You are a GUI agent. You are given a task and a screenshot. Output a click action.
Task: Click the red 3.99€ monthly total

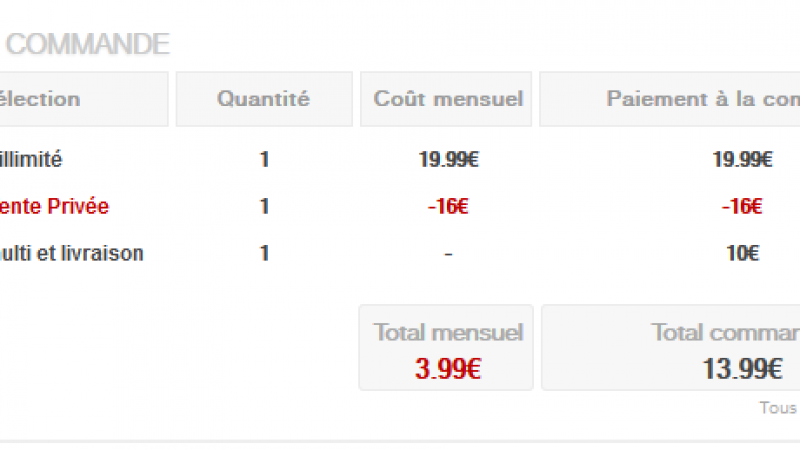coord(448,368)
